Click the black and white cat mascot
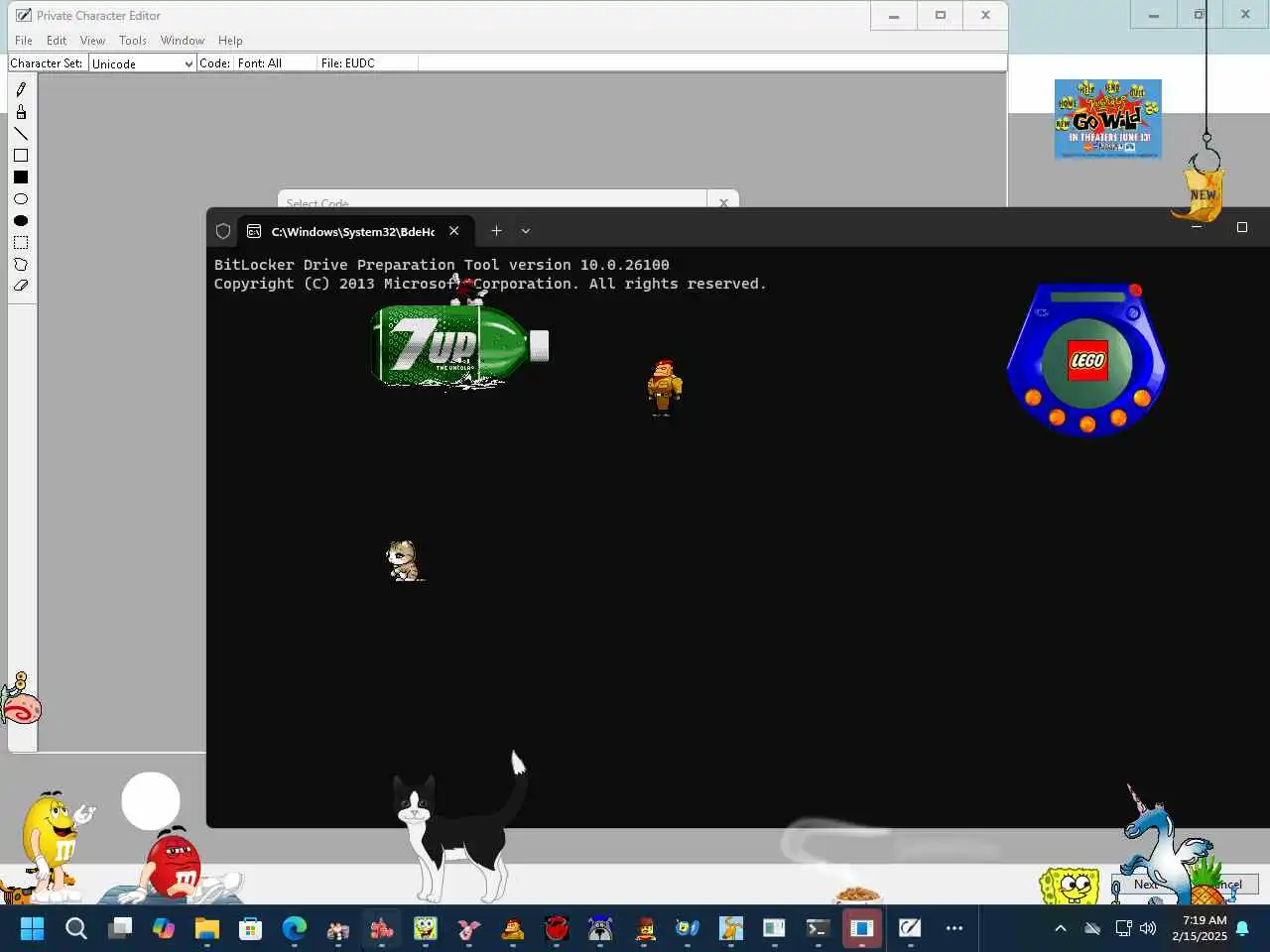This screenshot has height=952, width=1270. tap(459, 831)
